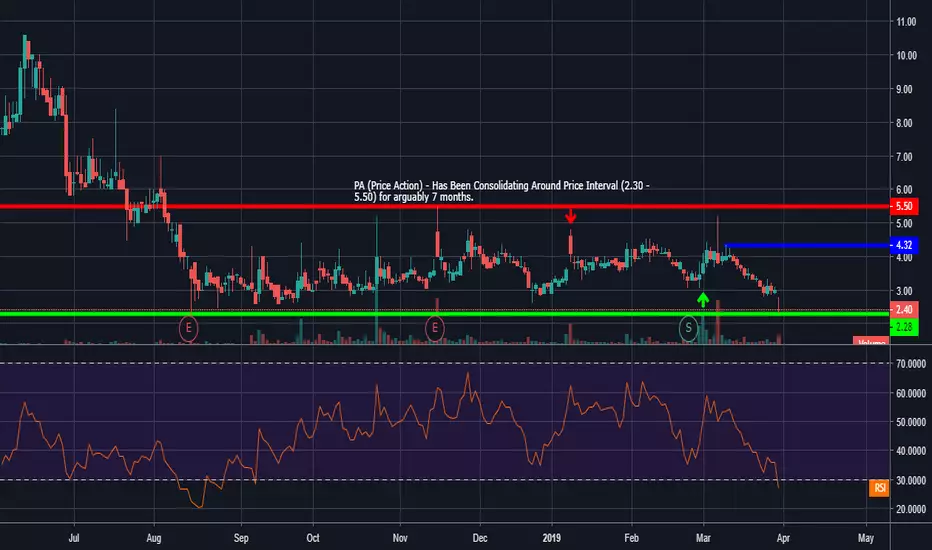Click 9.00 on the price scale
The height and width of the screenshot is (550, 932).
(905, 89)
